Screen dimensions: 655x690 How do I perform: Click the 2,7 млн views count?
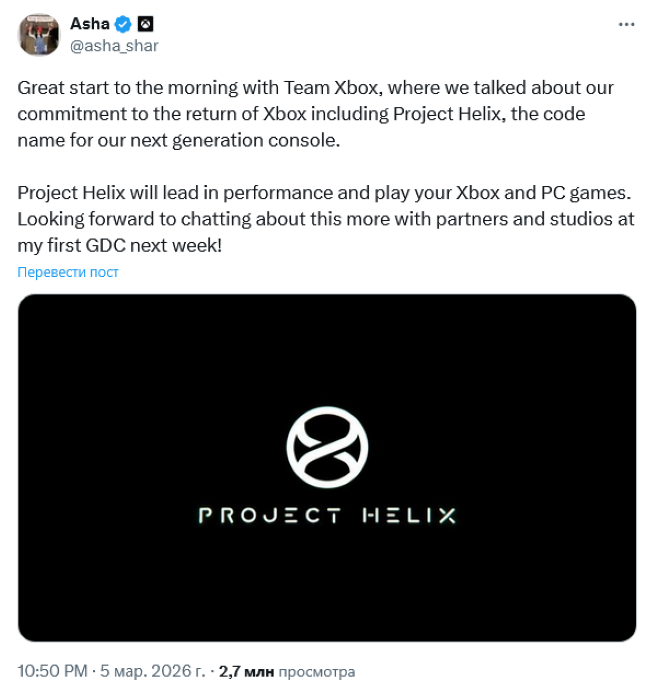coord(246,671)
